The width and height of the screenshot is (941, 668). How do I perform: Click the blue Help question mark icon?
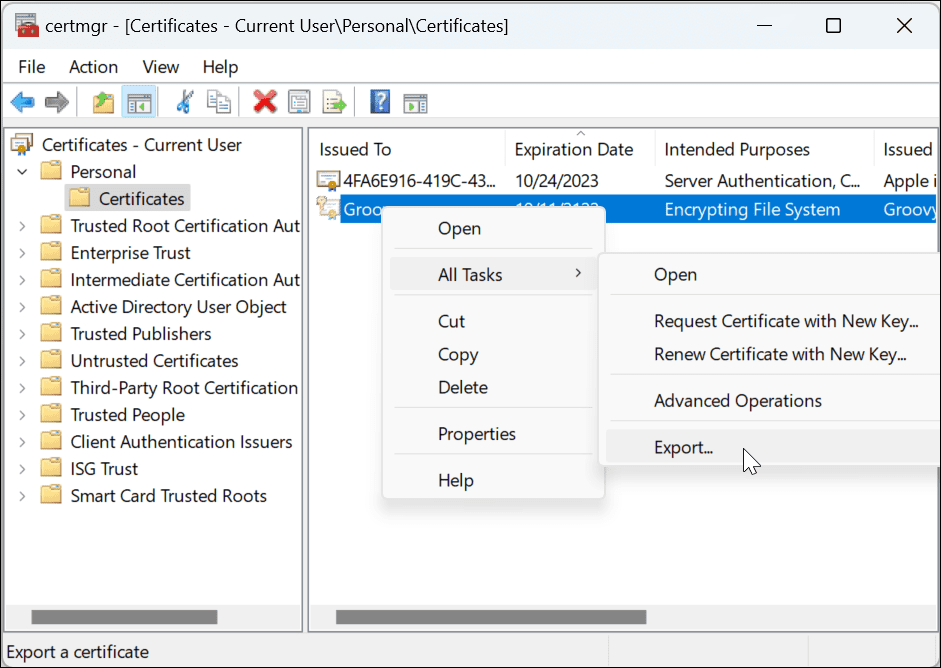coord(380,102)
